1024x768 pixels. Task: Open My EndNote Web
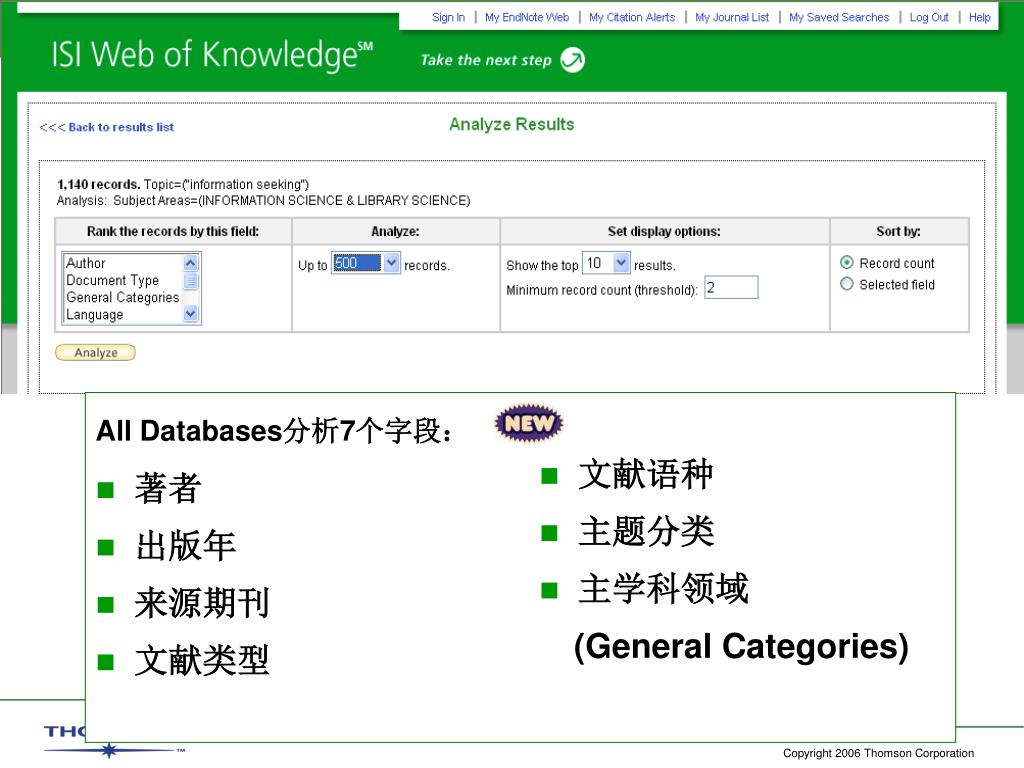pos(527,17)
